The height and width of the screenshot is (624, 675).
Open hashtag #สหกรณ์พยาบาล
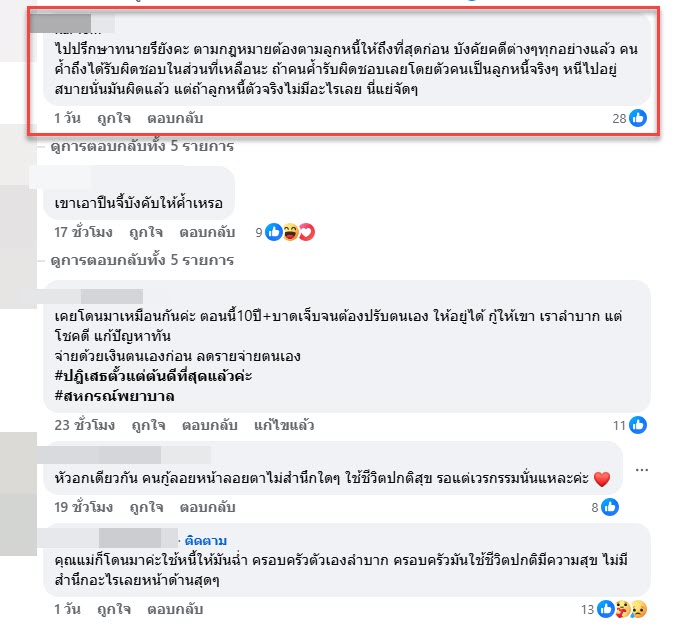pos(115,396)
